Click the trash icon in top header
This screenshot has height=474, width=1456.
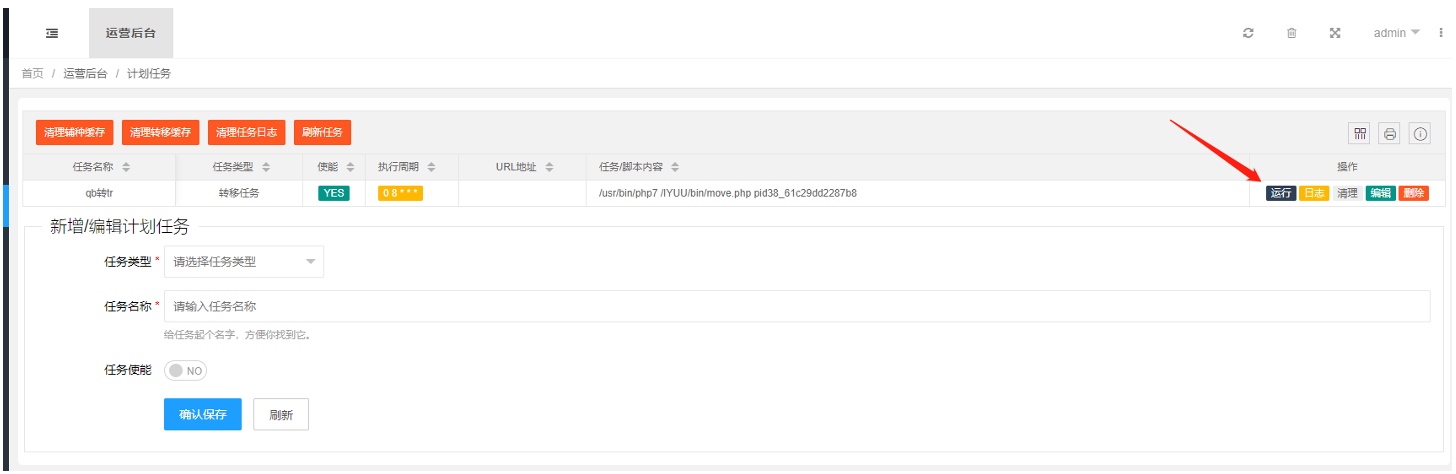click(x=1291, y=33)
